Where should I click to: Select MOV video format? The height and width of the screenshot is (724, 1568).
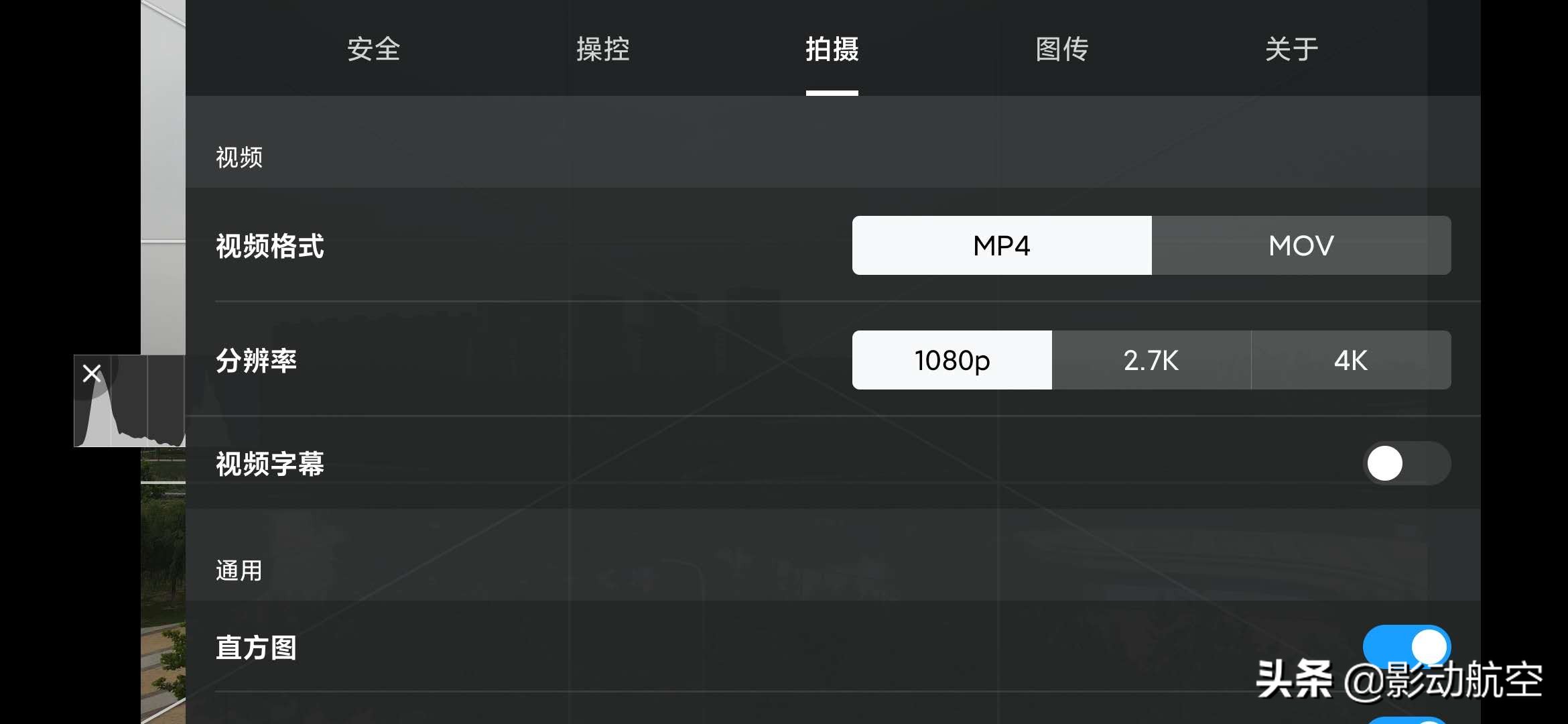tap(1301, 244)
